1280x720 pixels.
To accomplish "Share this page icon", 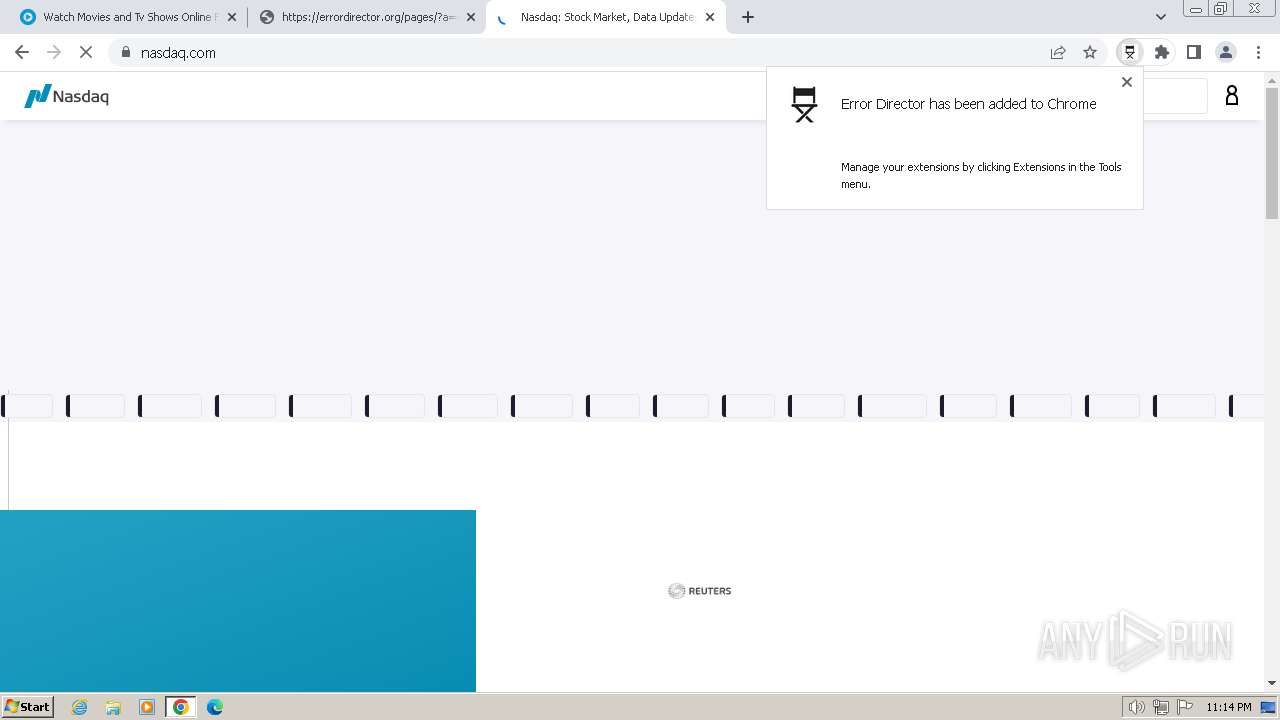I will pos(1058,52).
